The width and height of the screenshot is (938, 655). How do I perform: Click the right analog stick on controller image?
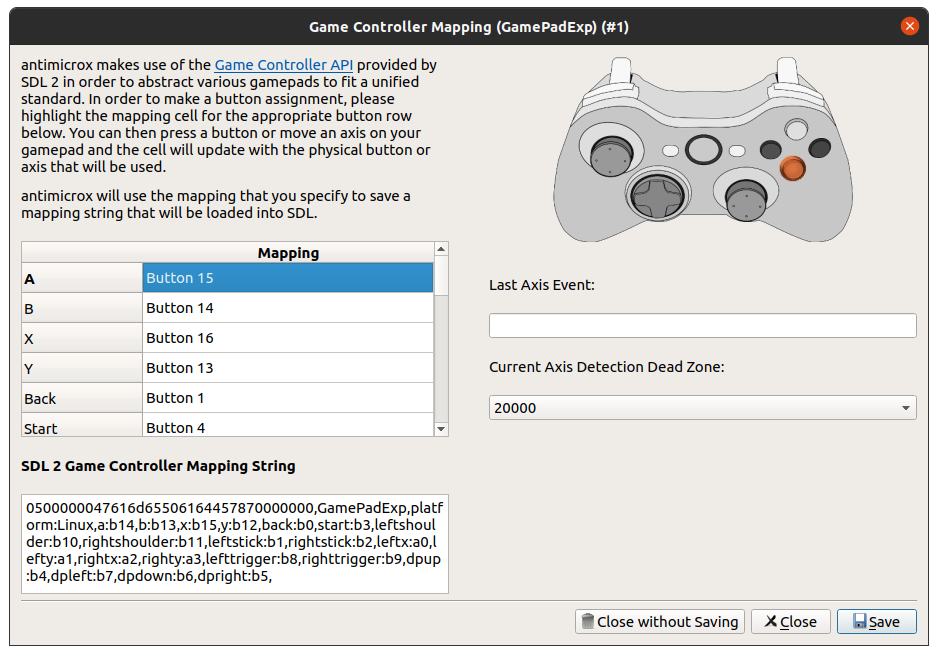click(x=746, y=199)
